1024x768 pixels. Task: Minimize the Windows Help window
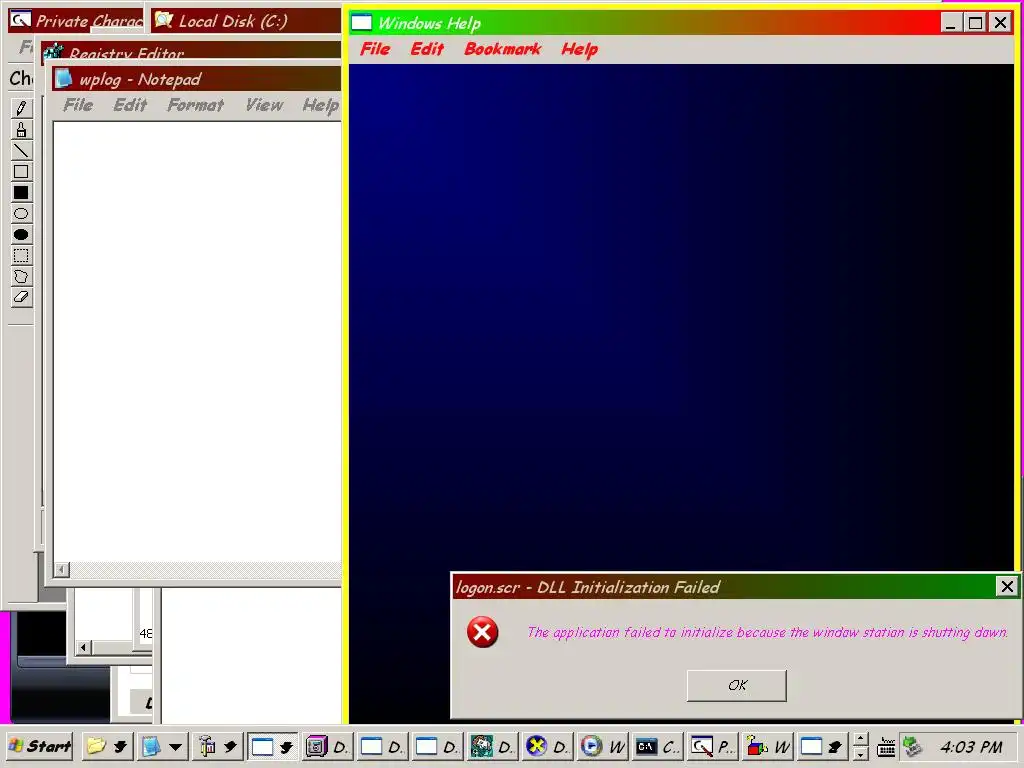click(x=951, y=23)
